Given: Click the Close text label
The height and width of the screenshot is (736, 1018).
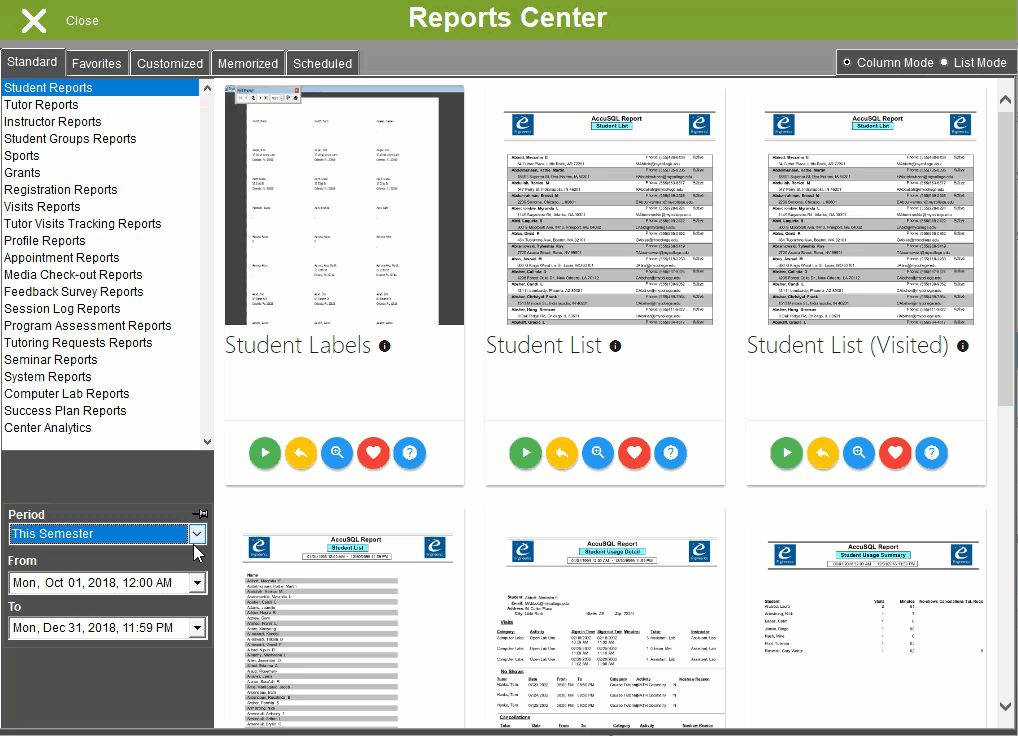Looking at the screenshot, I should point(82,21).
